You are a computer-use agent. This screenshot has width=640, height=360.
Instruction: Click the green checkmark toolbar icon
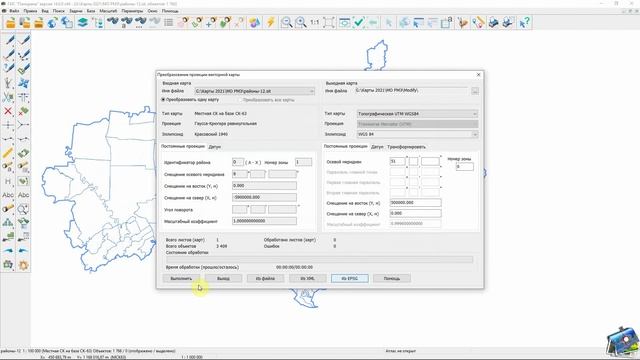coord(359,22)
